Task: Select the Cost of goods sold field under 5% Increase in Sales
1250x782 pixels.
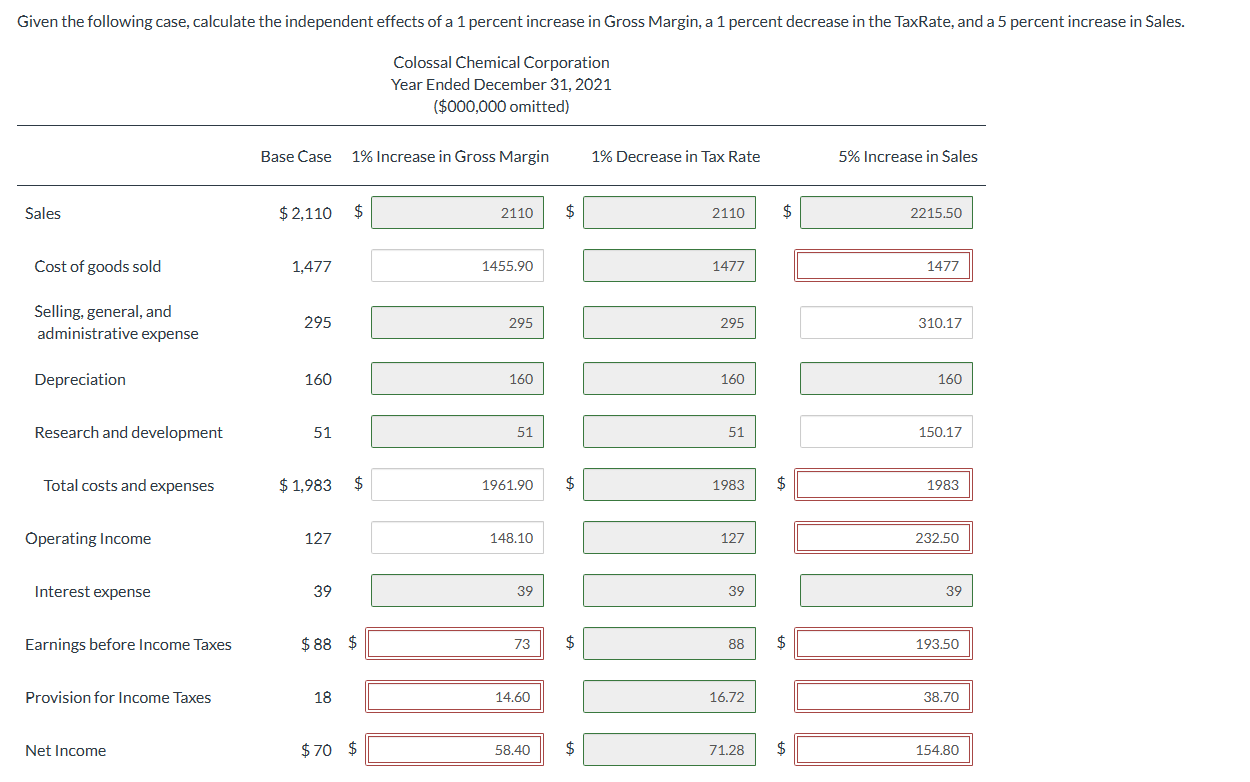Action: click(884, 265)
